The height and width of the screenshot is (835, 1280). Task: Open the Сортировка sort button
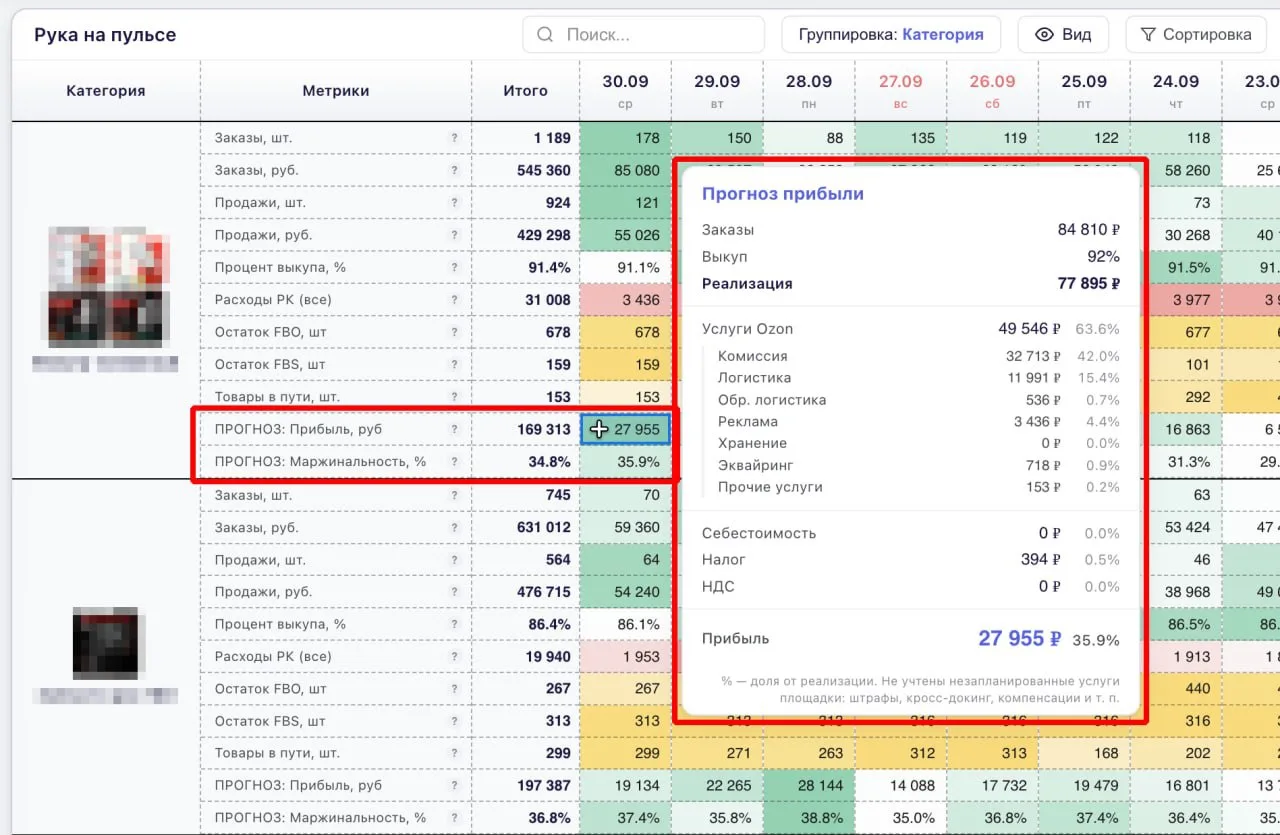(x=1197, y=35)
